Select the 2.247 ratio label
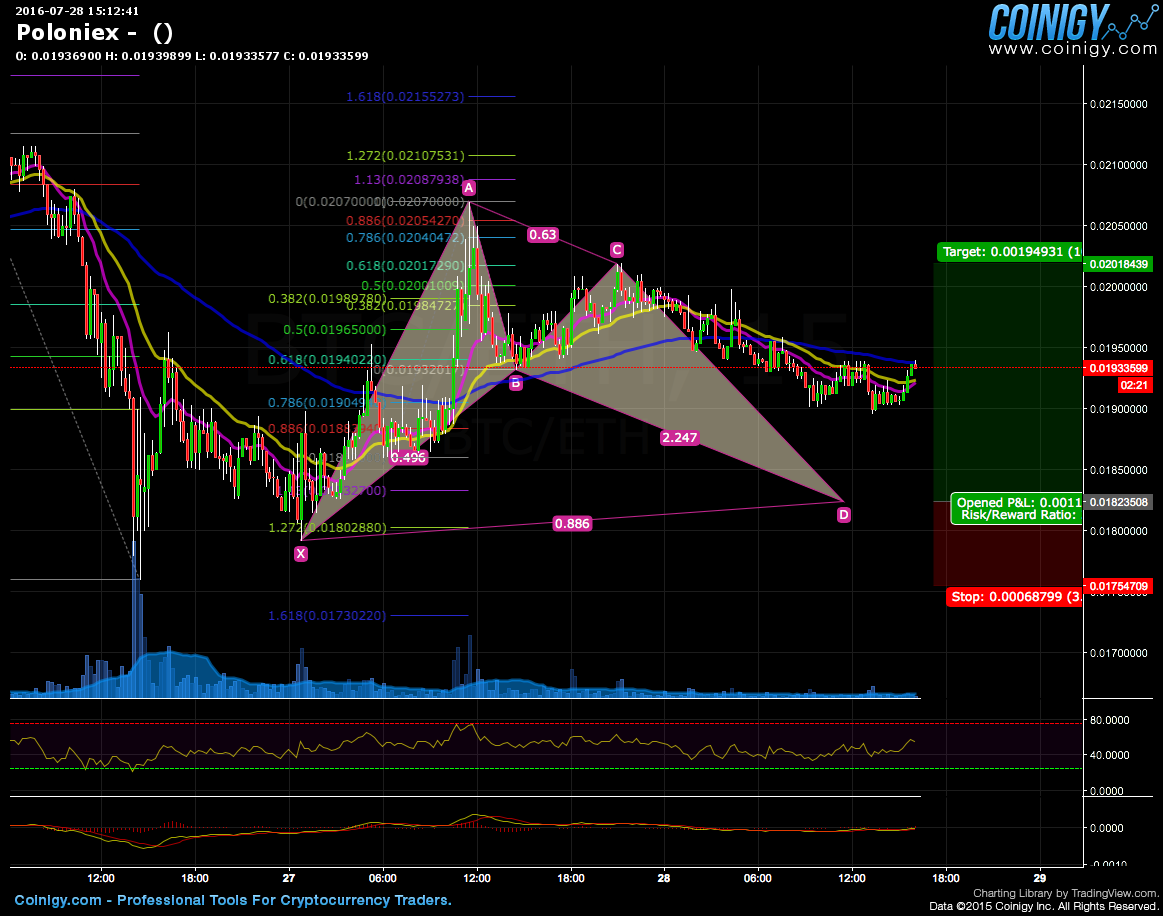 click(x=679, y=437)
